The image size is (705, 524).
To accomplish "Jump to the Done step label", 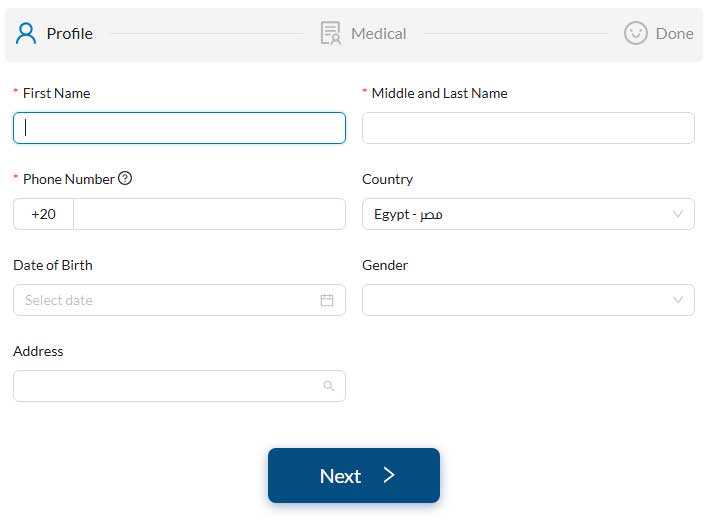I will (674, 33).
